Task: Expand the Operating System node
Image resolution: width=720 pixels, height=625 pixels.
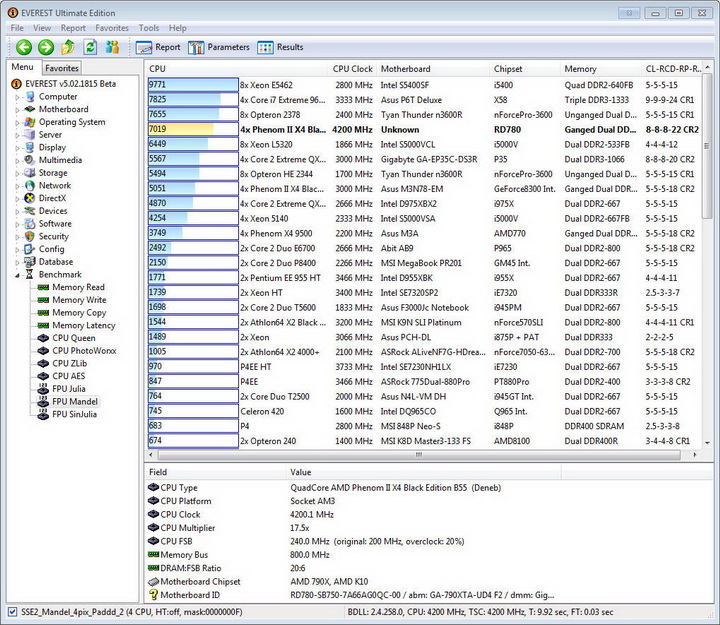Action: 17,122
